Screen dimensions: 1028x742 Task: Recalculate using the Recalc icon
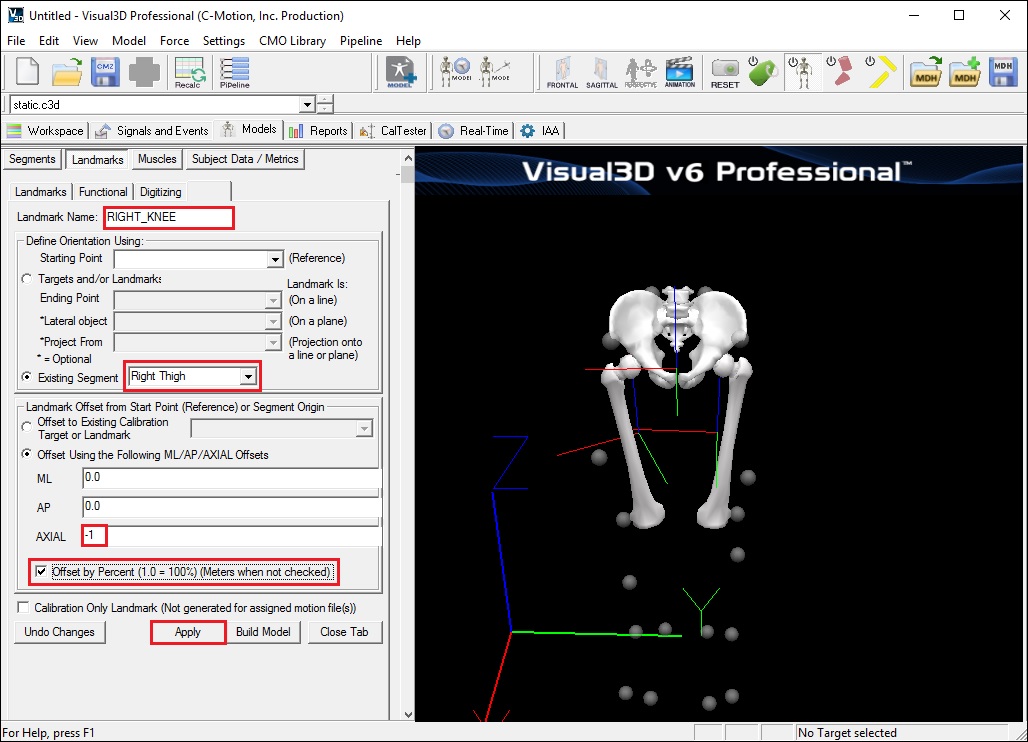coord(189,72)
